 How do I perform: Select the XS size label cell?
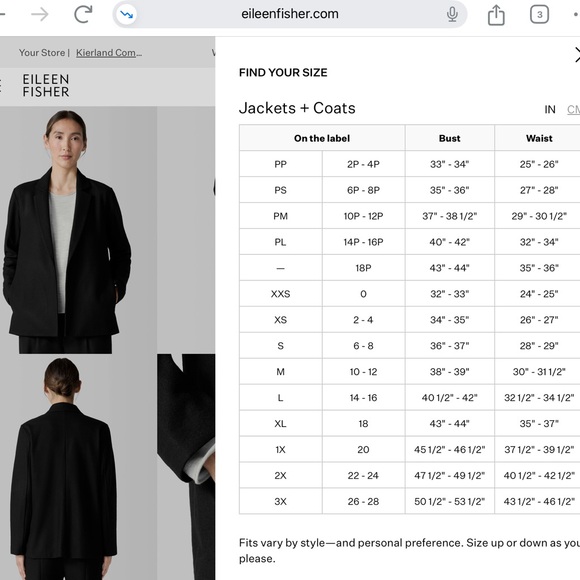coord(280,320)
